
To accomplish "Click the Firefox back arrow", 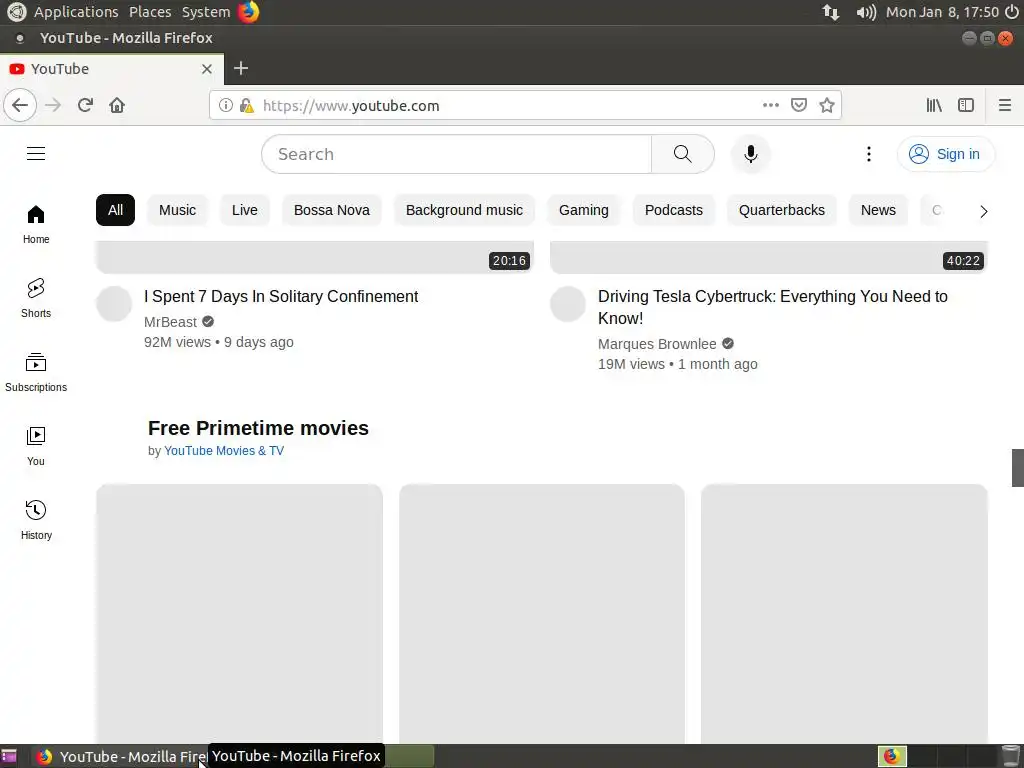I will tap(20, 105).
